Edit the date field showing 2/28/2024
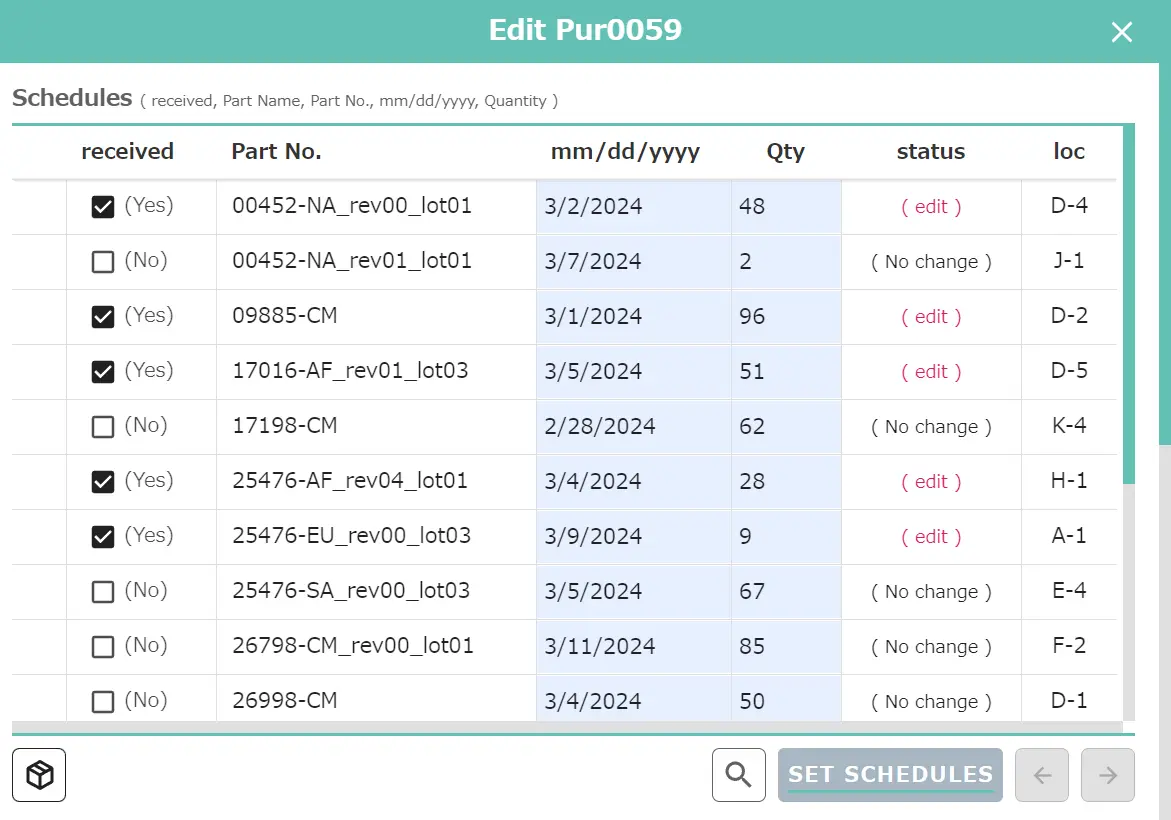This screenshot has width=1171, height=820. coord(633,427)
